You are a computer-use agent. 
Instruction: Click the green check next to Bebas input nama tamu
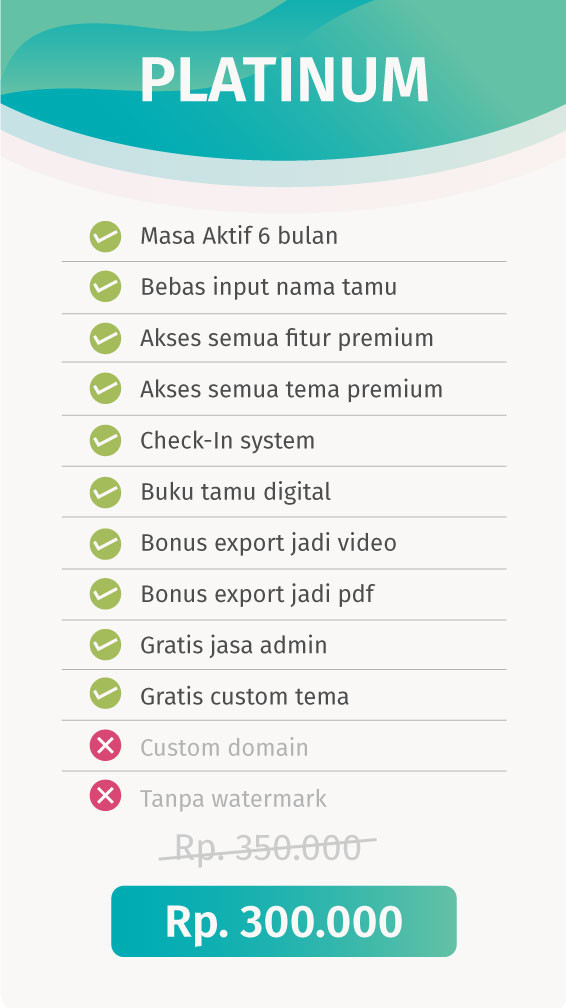point(105,287)
